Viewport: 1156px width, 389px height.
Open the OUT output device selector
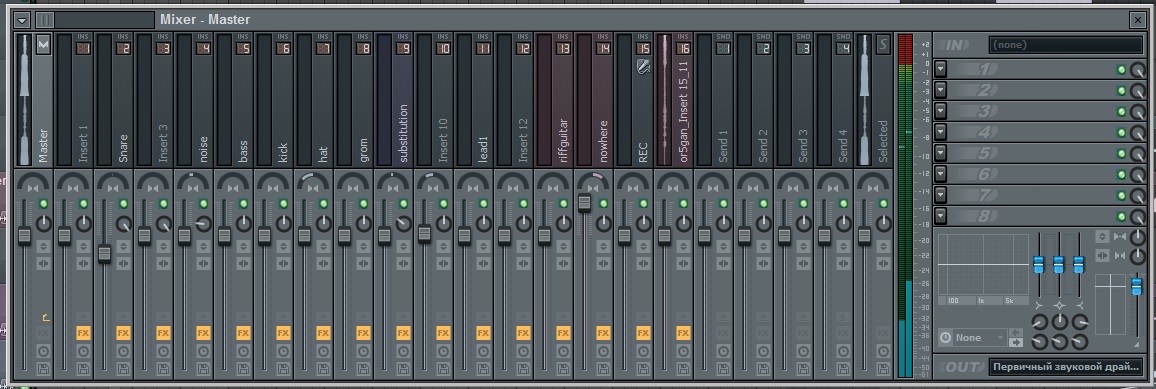pos(1065,366)
